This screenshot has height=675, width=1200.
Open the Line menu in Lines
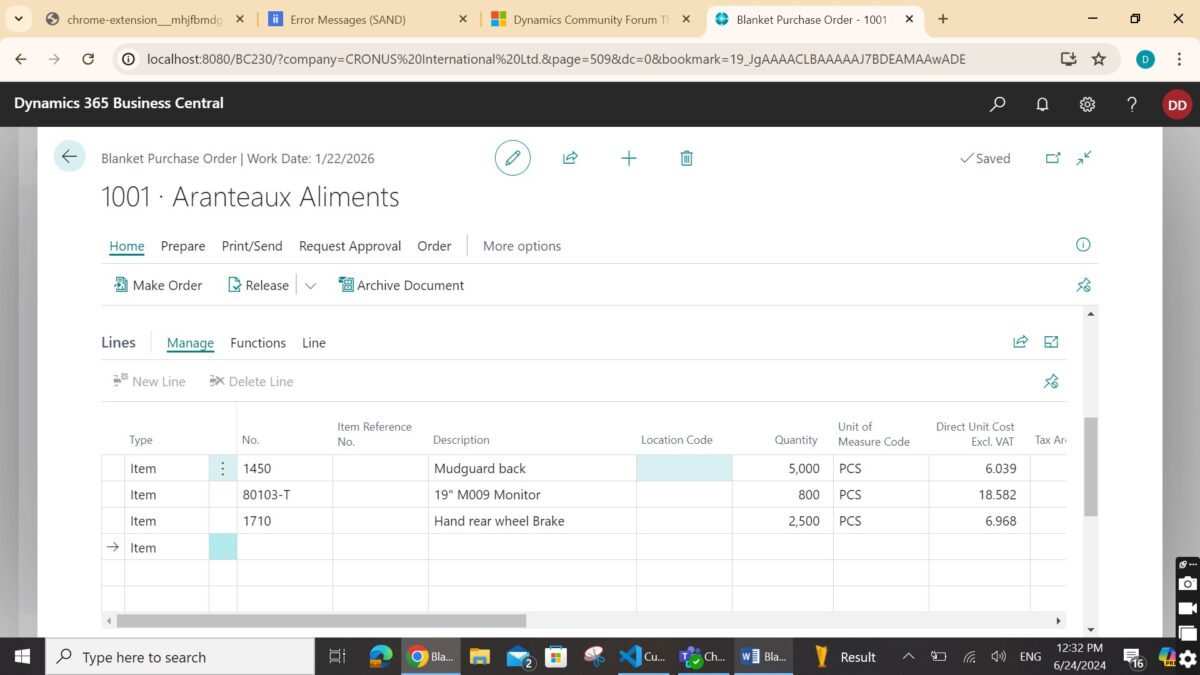click(x=314, y=343)
